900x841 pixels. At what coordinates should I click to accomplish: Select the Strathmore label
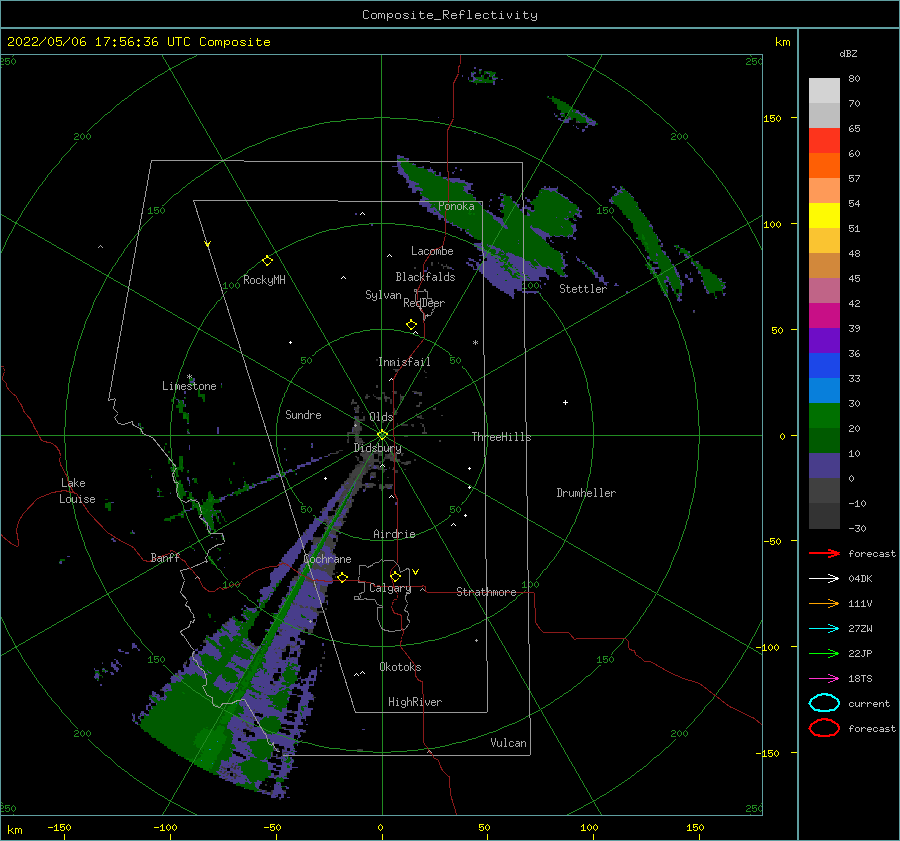[x=486, y=592]
